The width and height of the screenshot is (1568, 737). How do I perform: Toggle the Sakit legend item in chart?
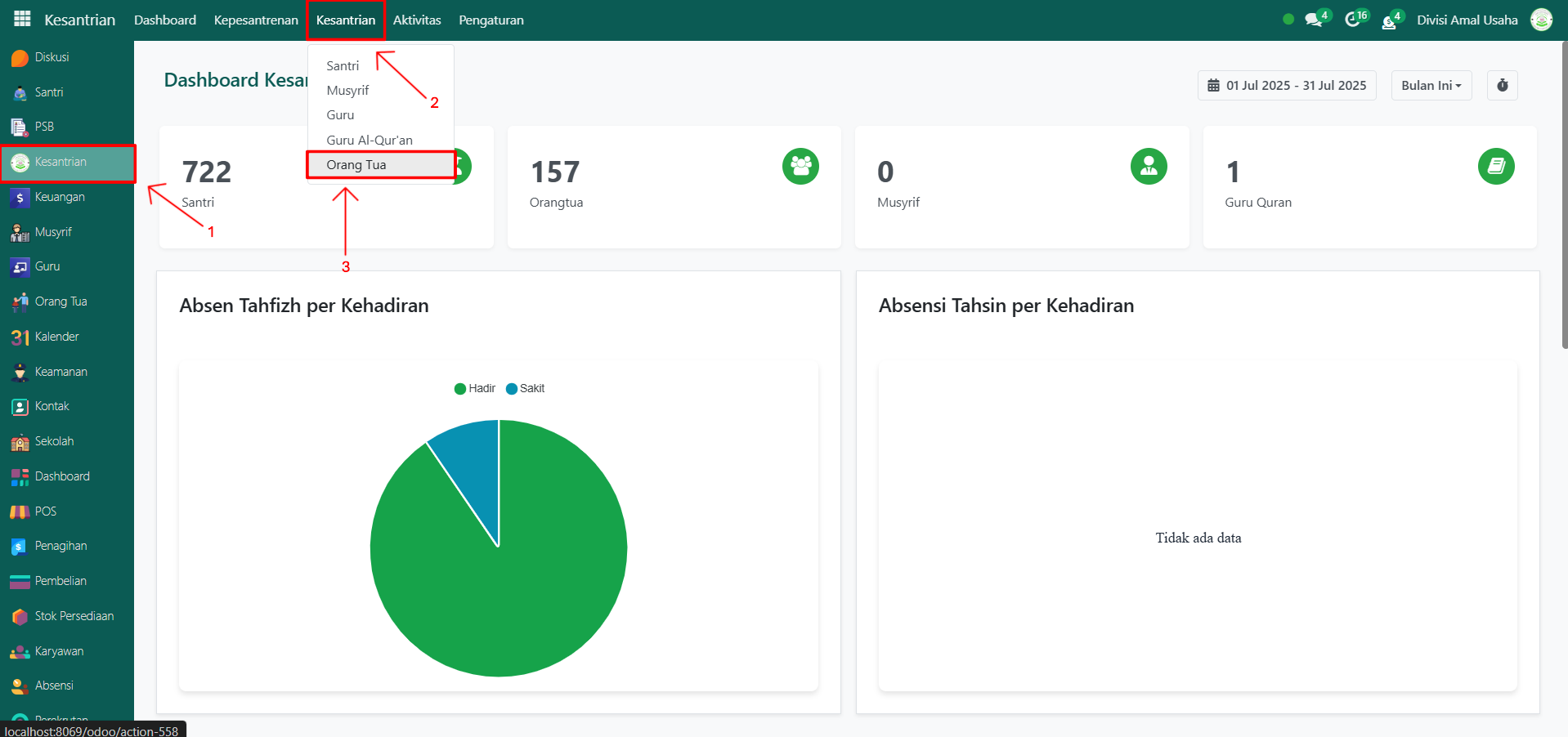click(526, 389)
